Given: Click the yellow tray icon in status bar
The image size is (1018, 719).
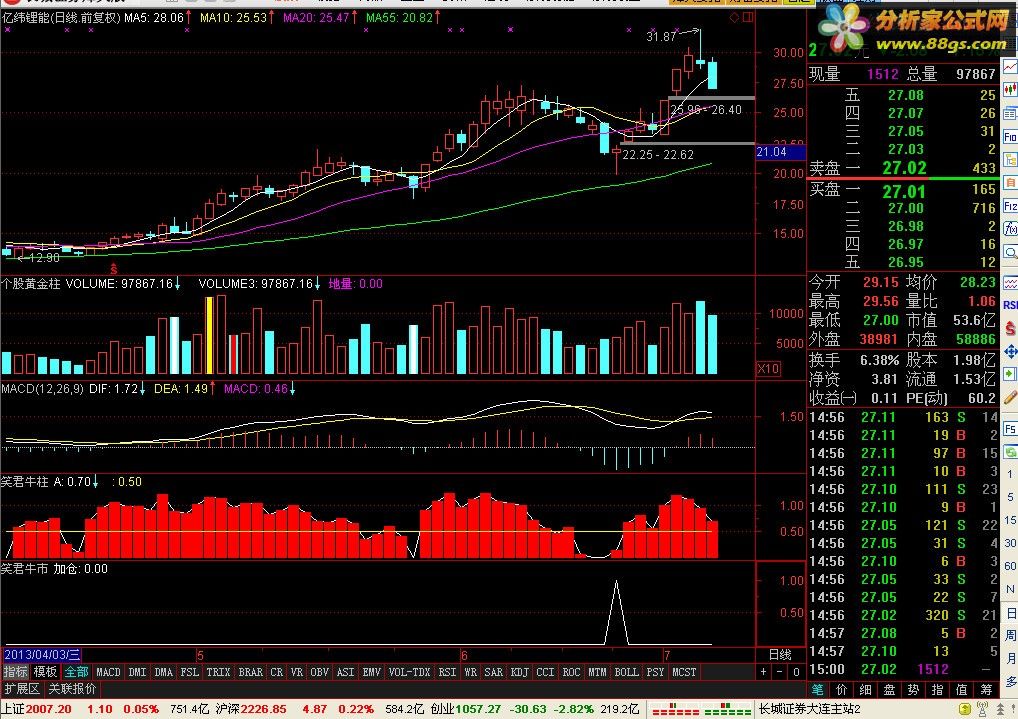Looking at the screenshot, I should point(965,709).
